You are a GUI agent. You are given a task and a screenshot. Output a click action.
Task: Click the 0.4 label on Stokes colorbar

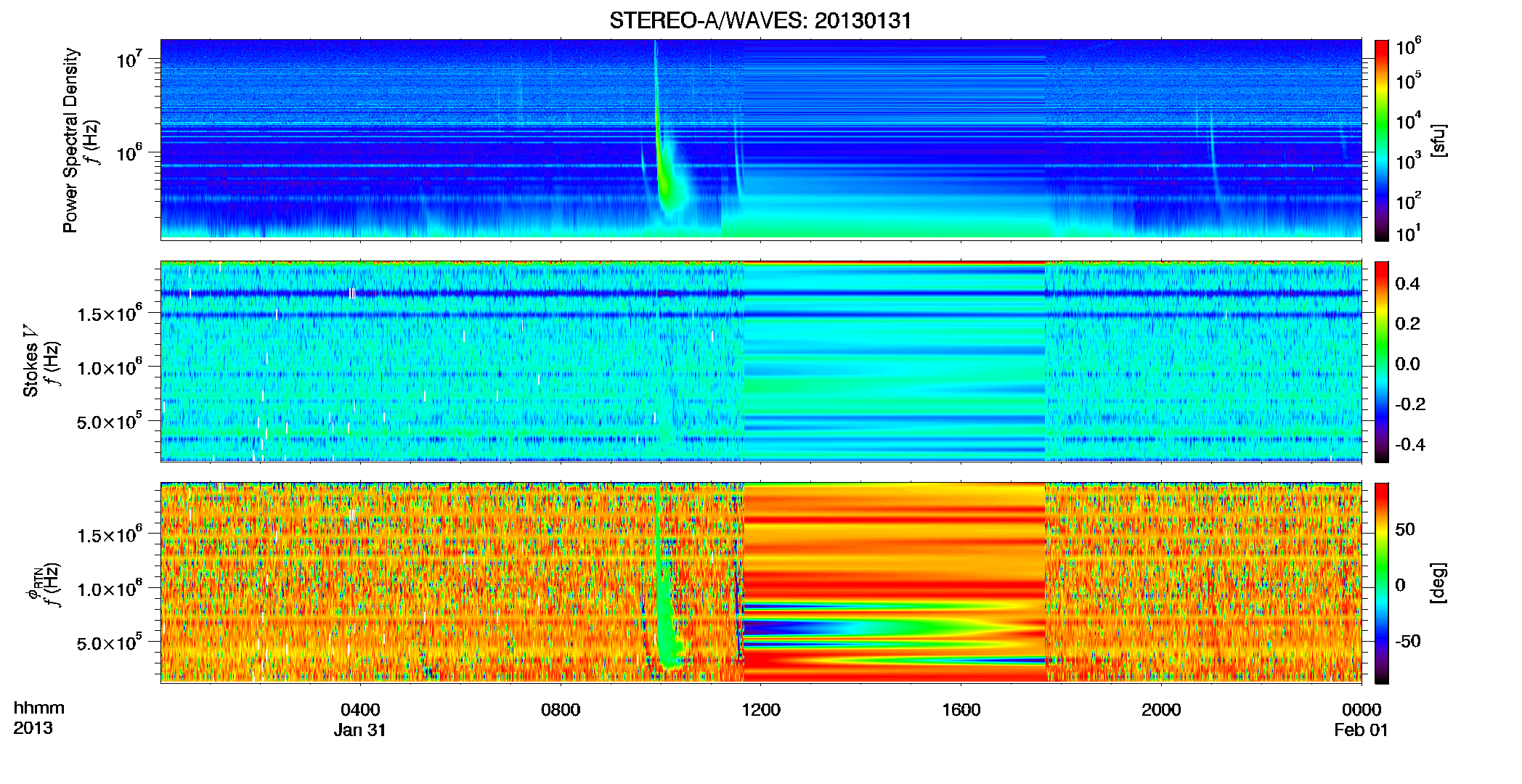click(x=1407, y=284)
